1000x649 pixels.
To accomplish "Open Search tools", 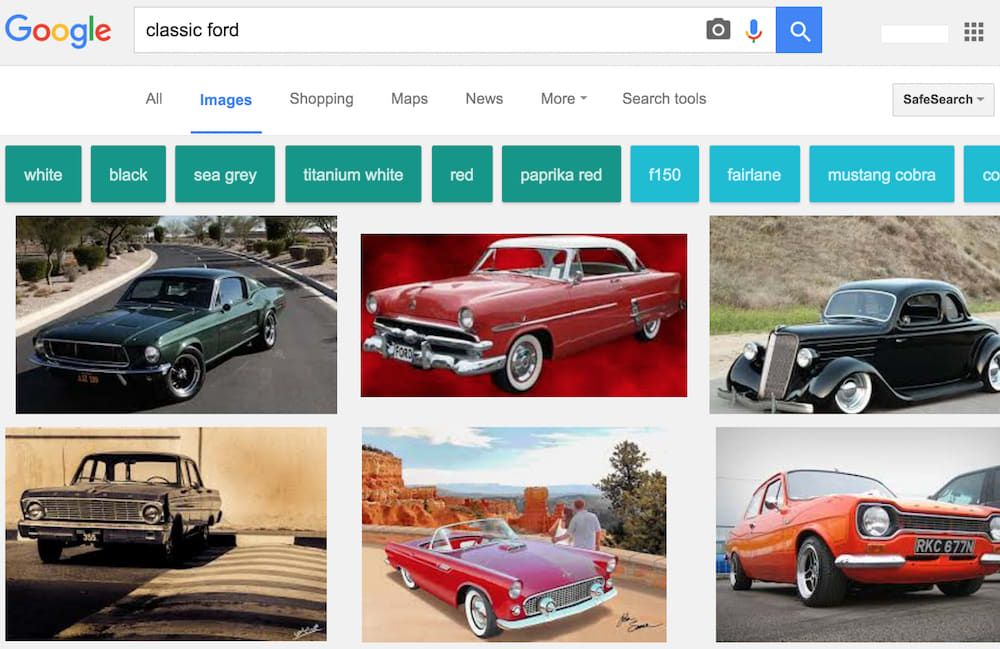I will pos(664,99).
